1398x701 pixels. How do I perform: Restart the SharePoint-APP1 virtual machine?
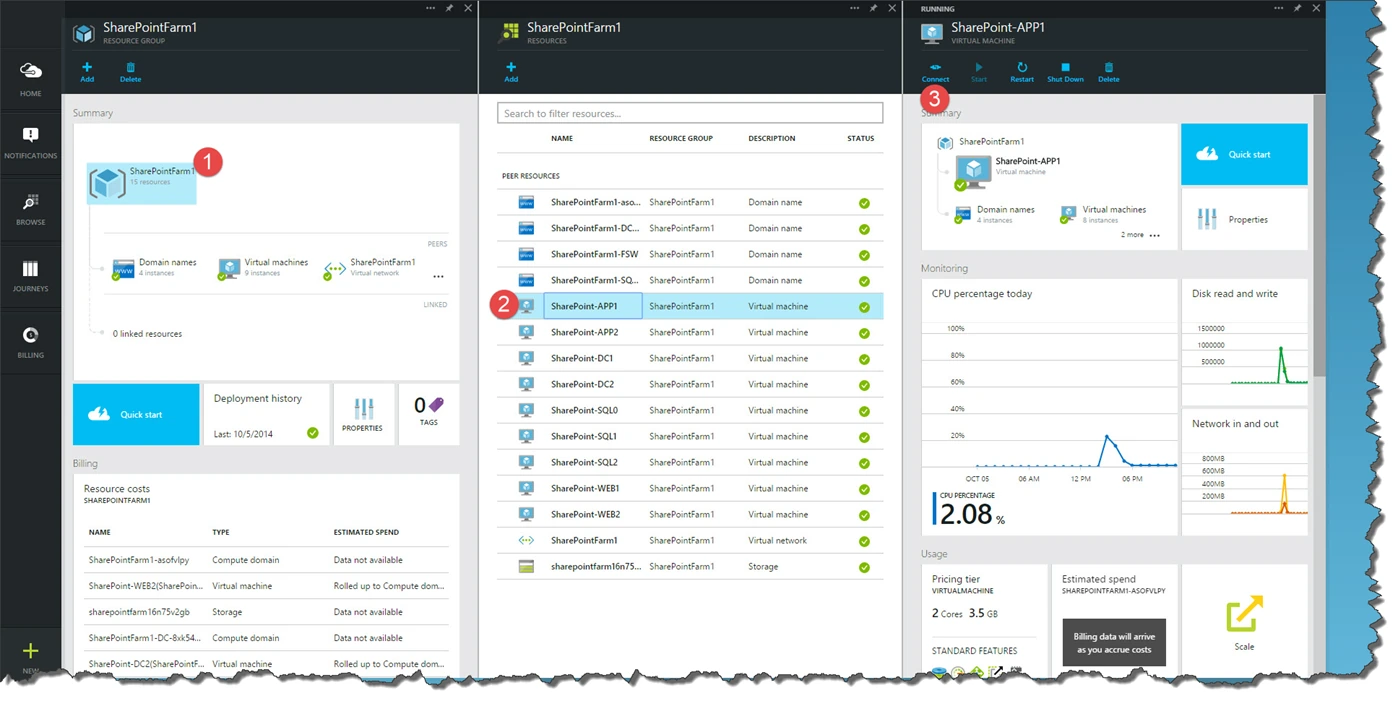(1022, 72)
